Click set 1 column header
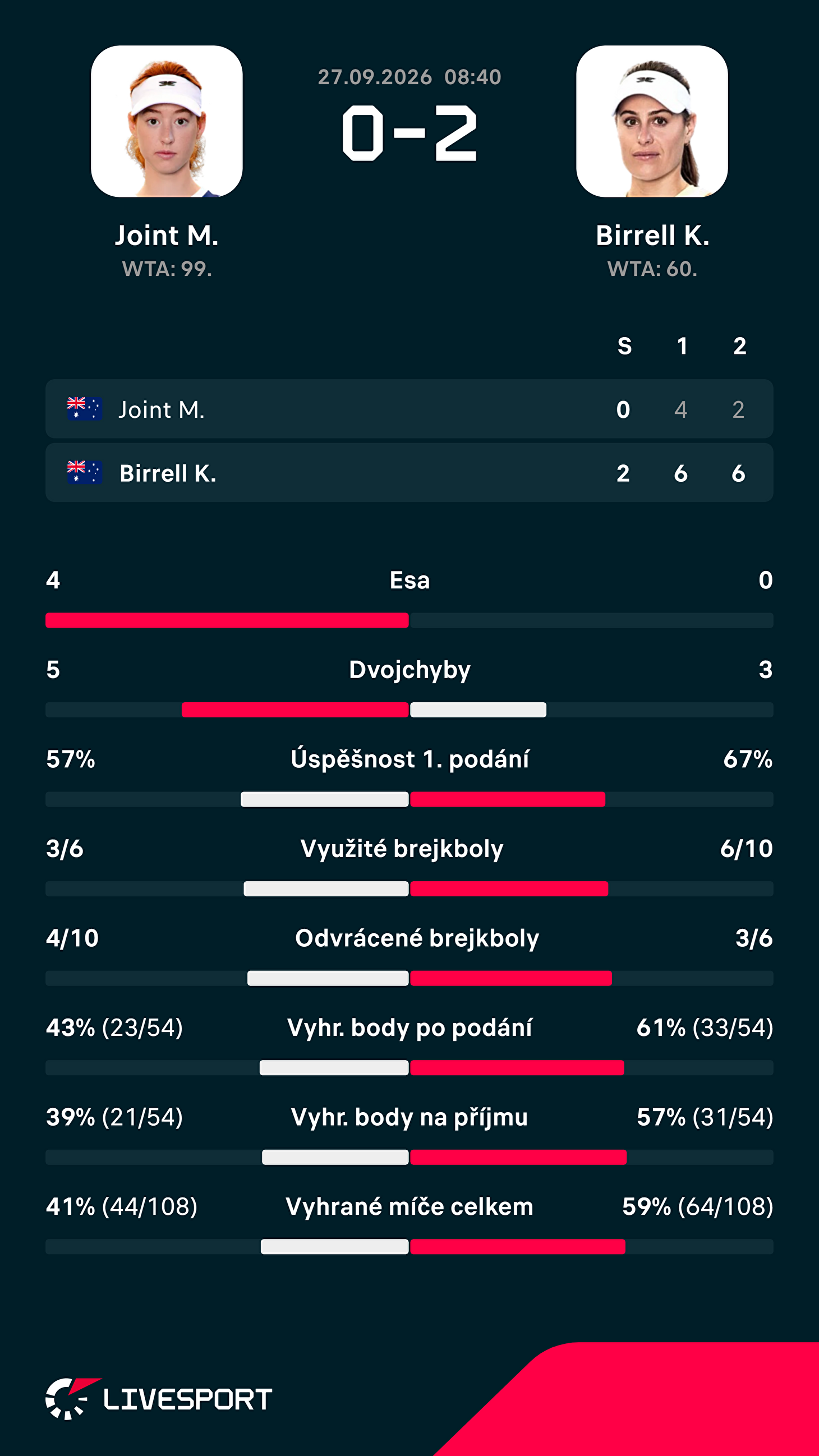This screenshot has width=819, height=1456. pyautogui.click(x=682, y=346)
